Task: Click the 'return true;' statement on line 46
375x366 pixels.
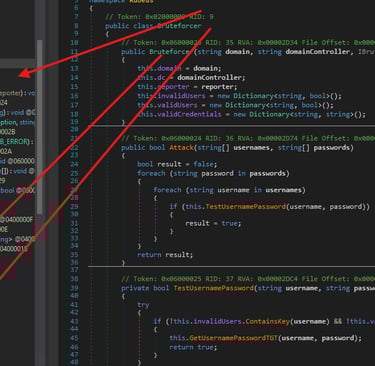Action: coord(193,347)
